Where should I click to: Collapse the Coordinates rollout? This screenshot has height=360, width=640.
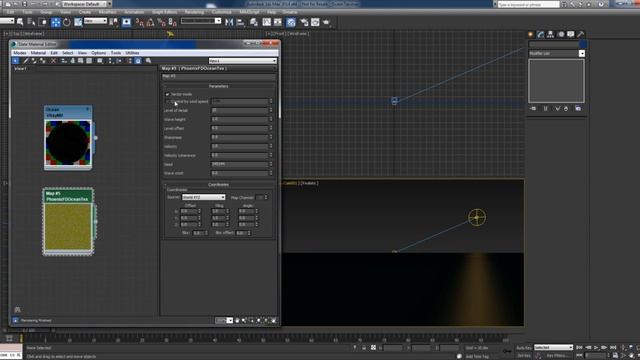tap(218, 184)
